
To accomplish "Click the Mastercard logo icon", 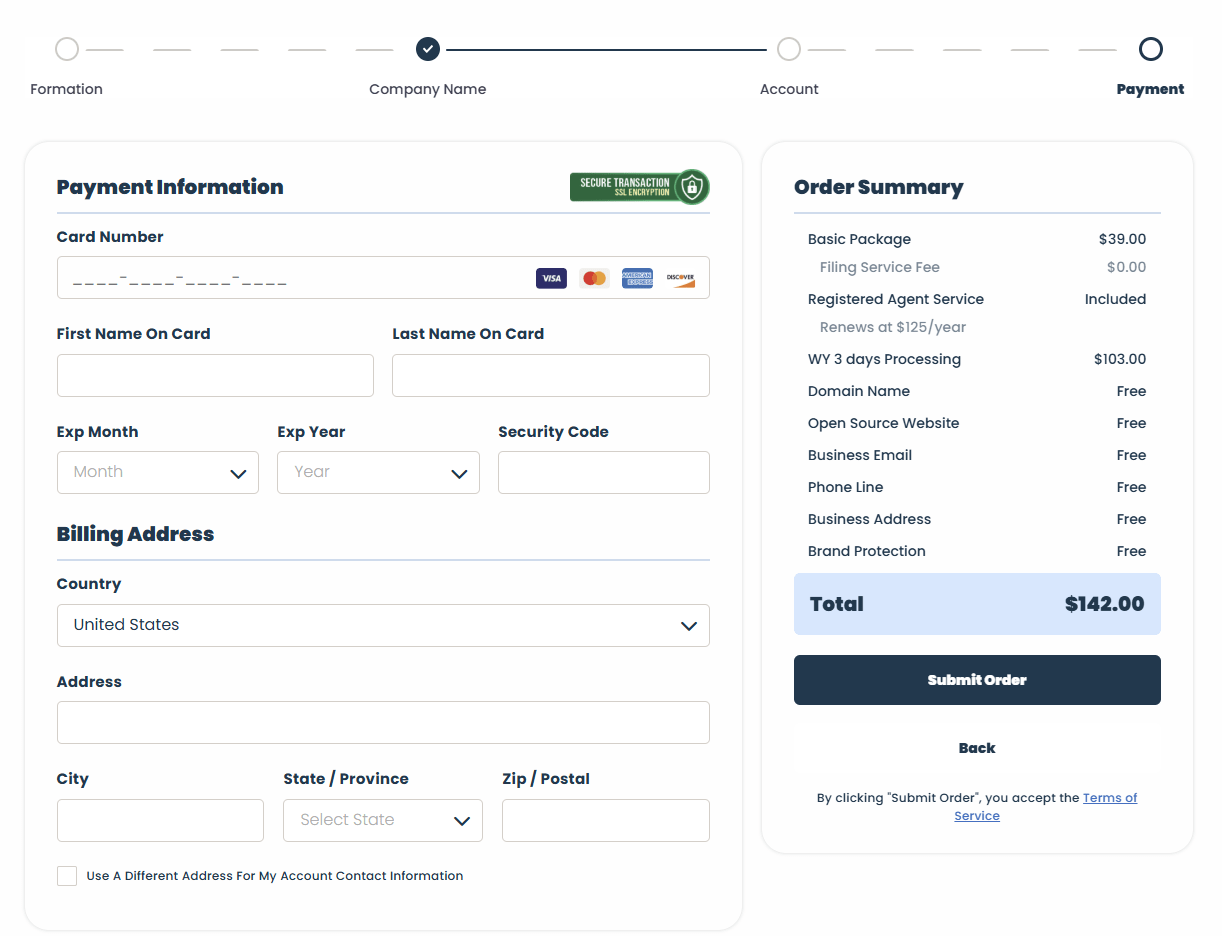I will 595,278.
